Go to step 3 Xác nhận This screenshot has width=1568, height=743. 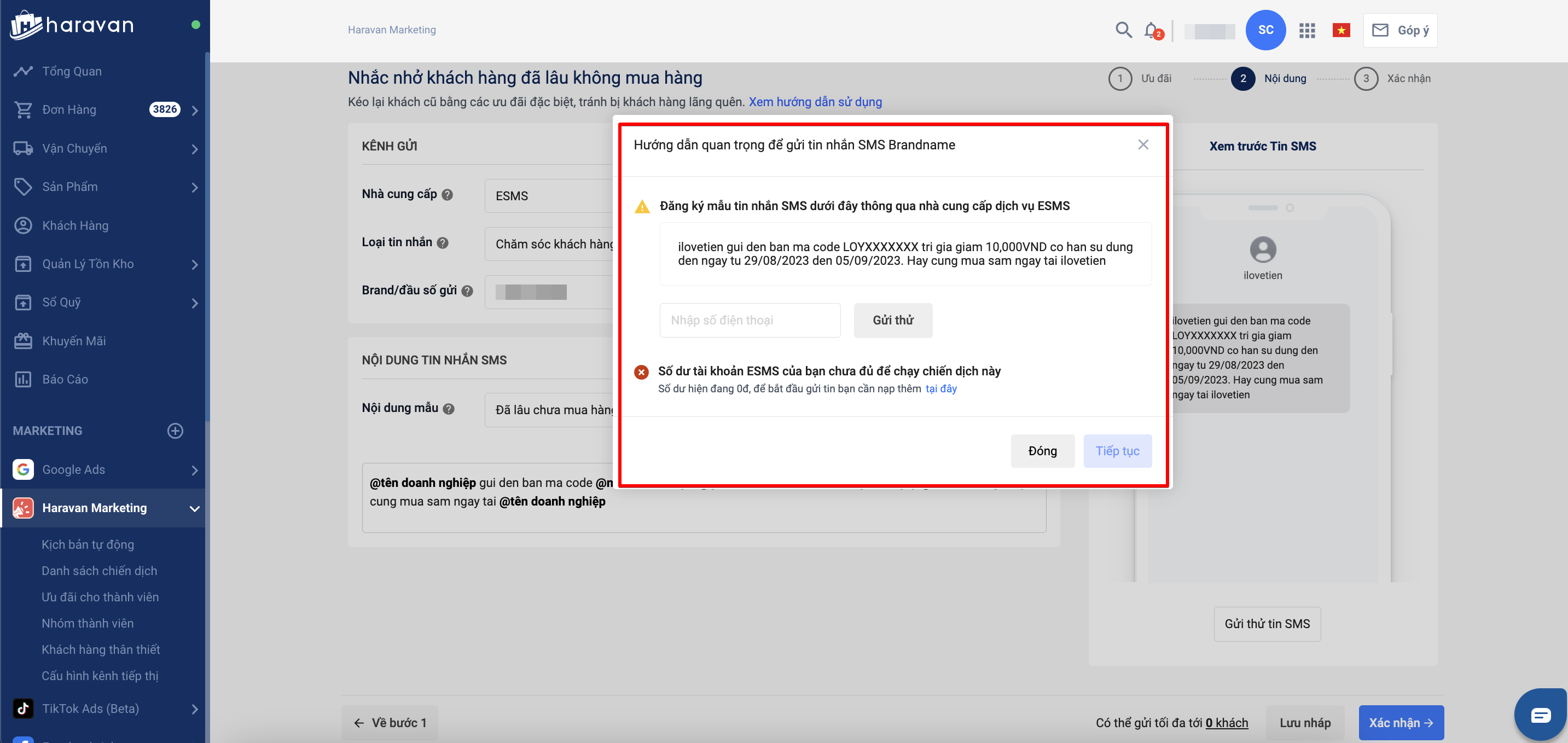coord(1392,78)
